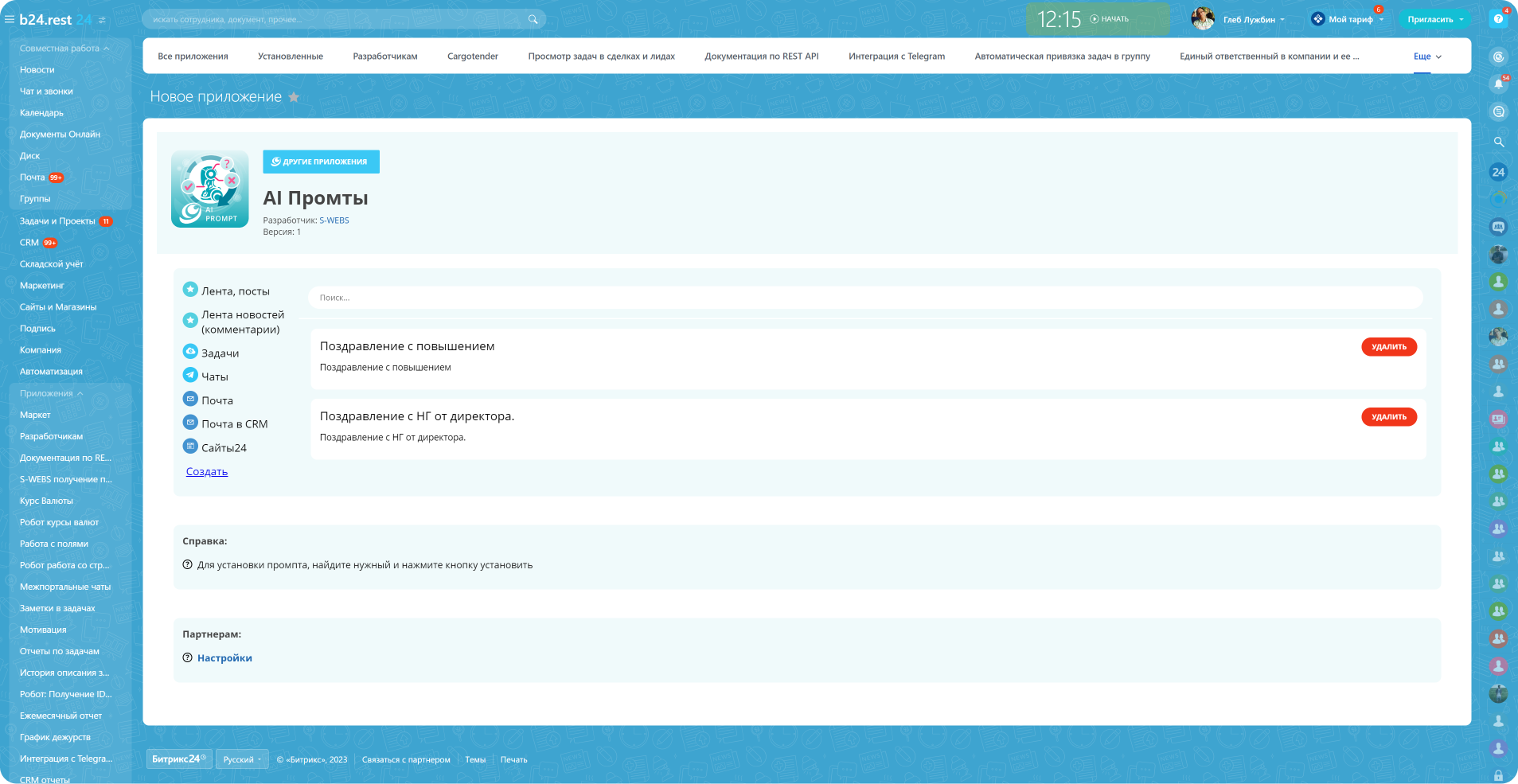Go to Почта in the left sidebar
Screen dimensions: 1518x784
pos(33,177)
